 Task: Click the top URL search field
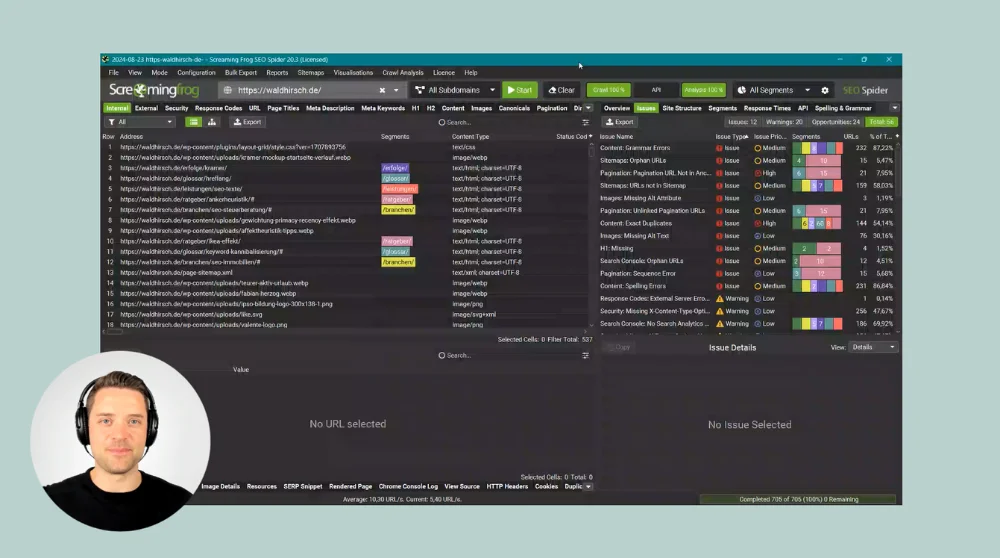[x=507, y=122]
